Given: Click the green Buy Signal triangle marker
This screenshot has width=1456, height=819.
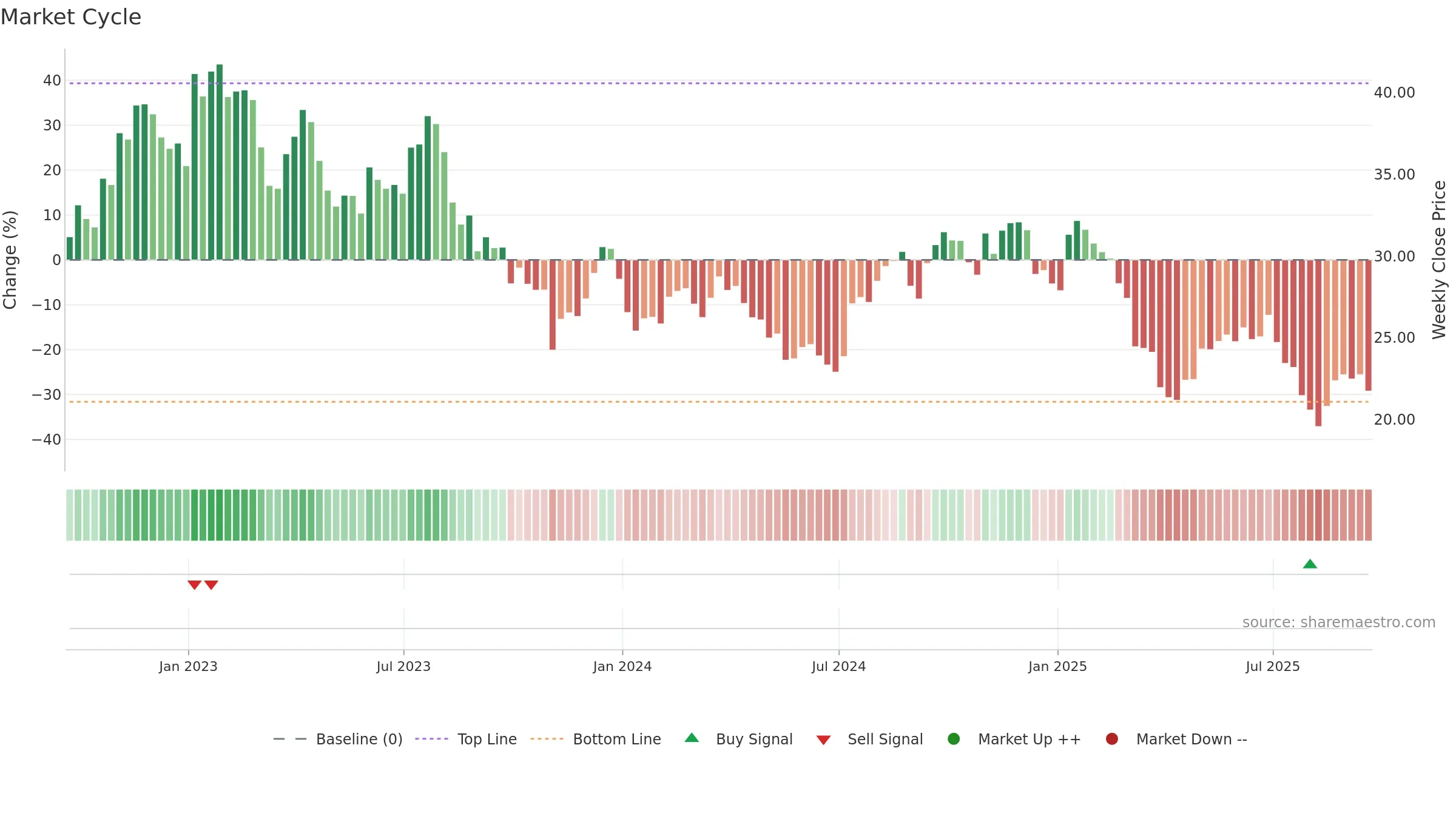Looking at the screenshot, I should point(1310,564).
